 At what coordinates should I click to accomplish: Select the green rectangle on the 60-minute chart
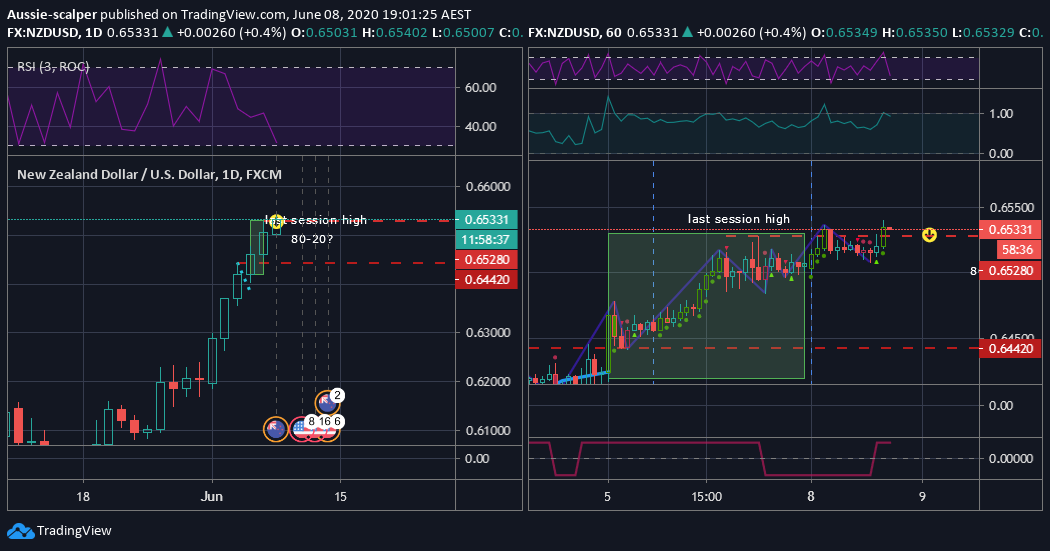coord(706,306)
